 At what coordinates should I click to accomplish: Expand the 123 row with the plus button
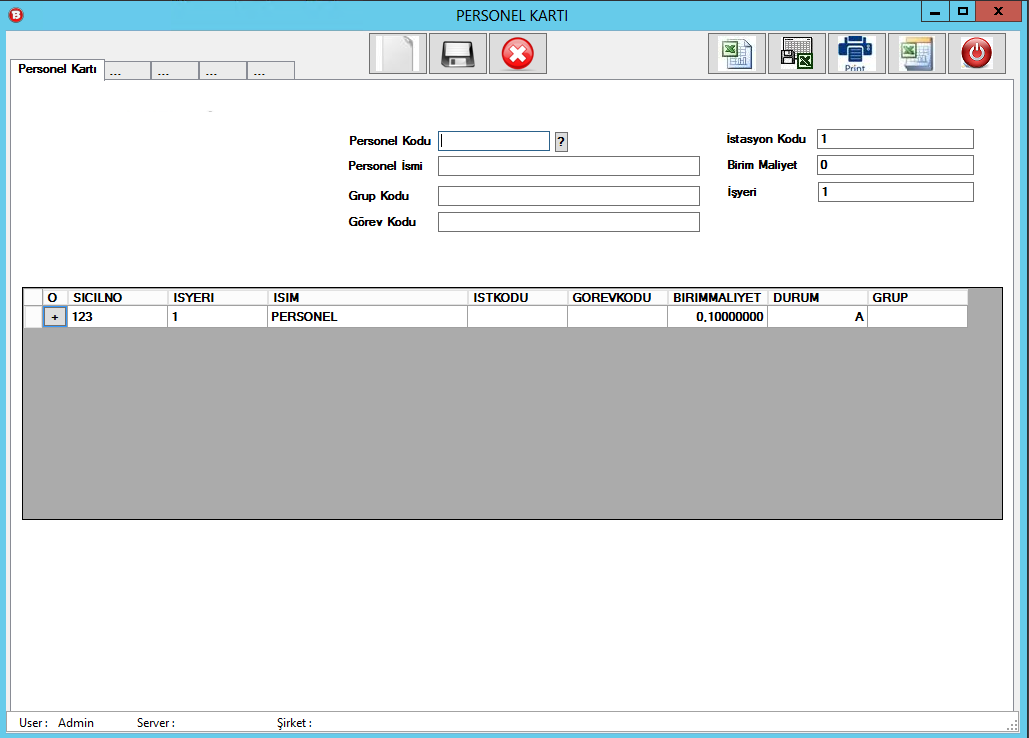coord(55,316)
